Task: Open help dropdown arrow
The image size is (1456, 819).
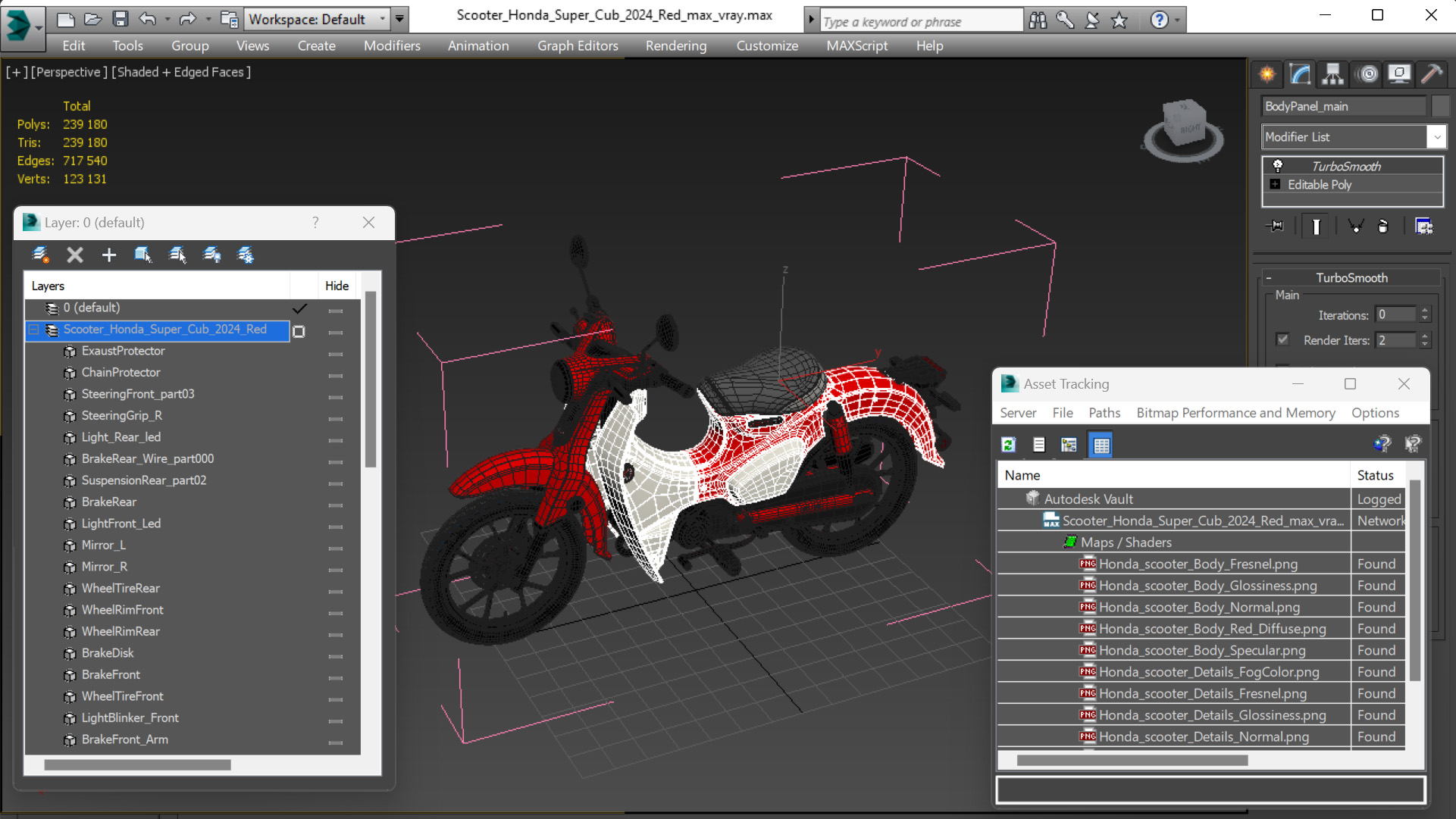Action: click(1177, 20)
